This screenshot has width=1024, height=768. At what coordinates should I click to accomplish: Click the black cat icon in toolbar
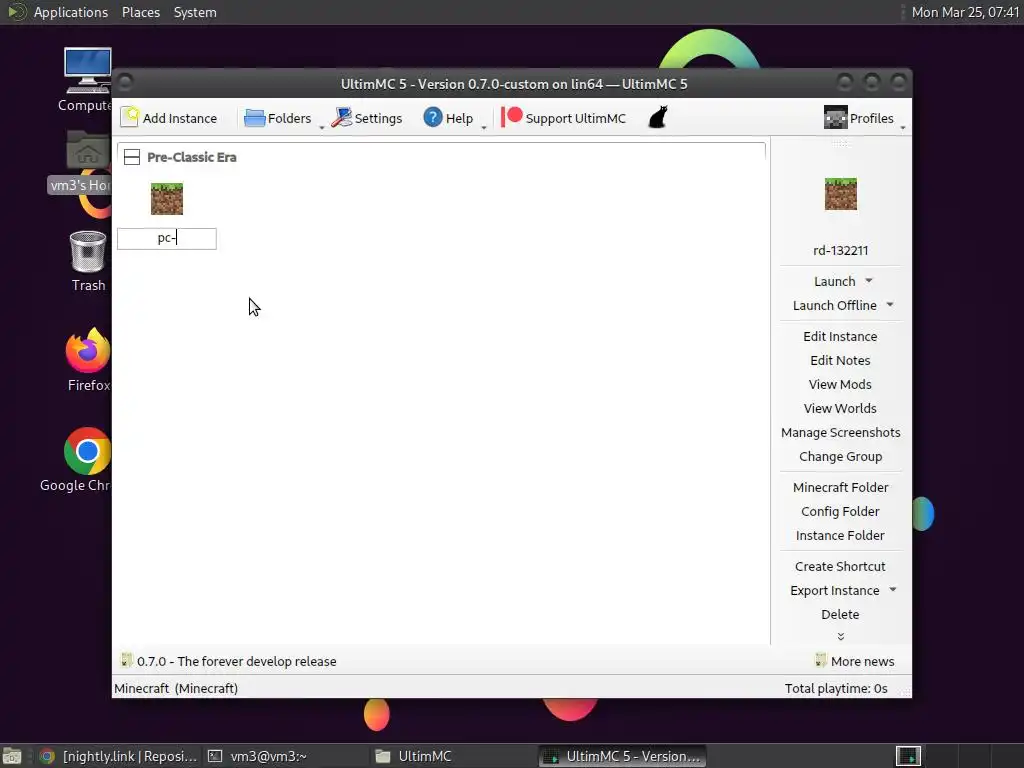[x=658, y=118]
